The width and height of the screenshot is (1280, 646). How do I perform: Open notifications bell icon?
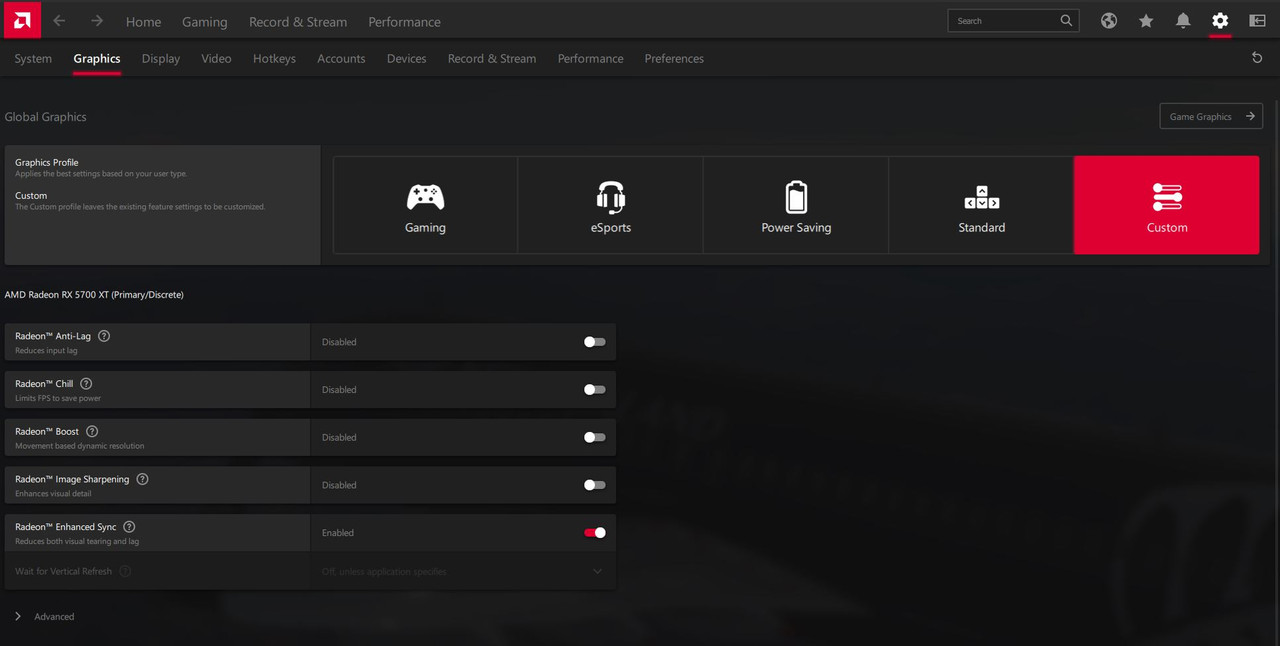(x=1183, y=20)
